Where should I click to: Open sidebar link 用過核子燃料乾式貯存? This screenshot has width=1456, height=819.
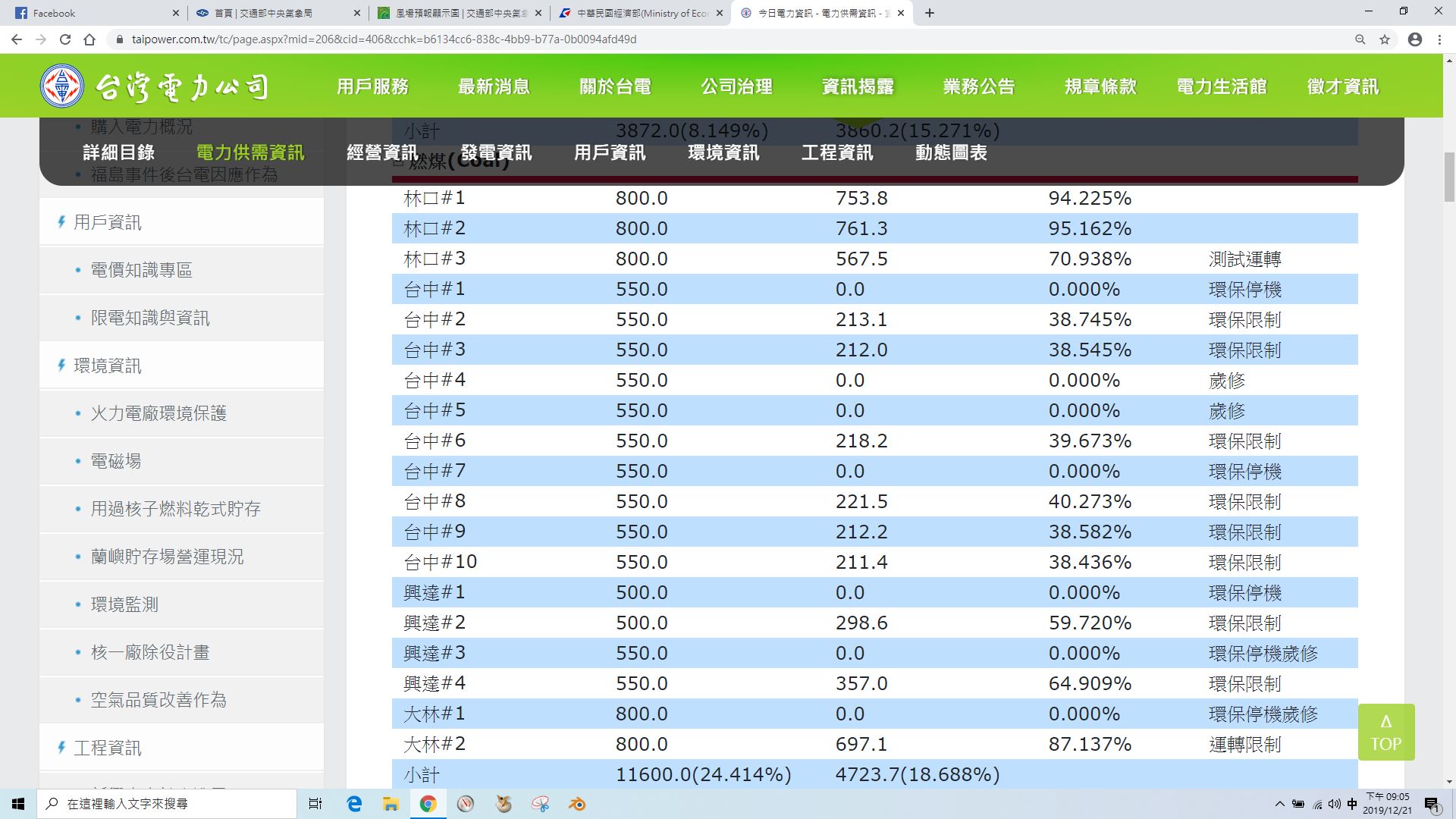coord(176,509)
